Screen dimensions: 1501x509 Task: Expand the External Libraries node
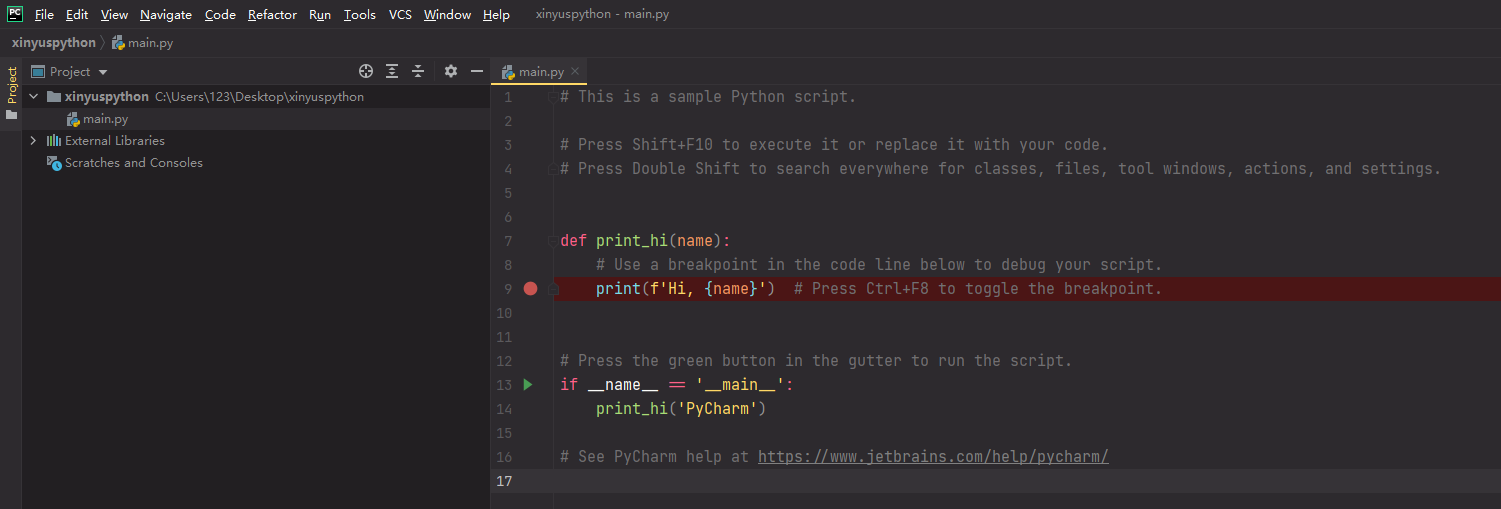pyautogui.click(x=33, y=141)
